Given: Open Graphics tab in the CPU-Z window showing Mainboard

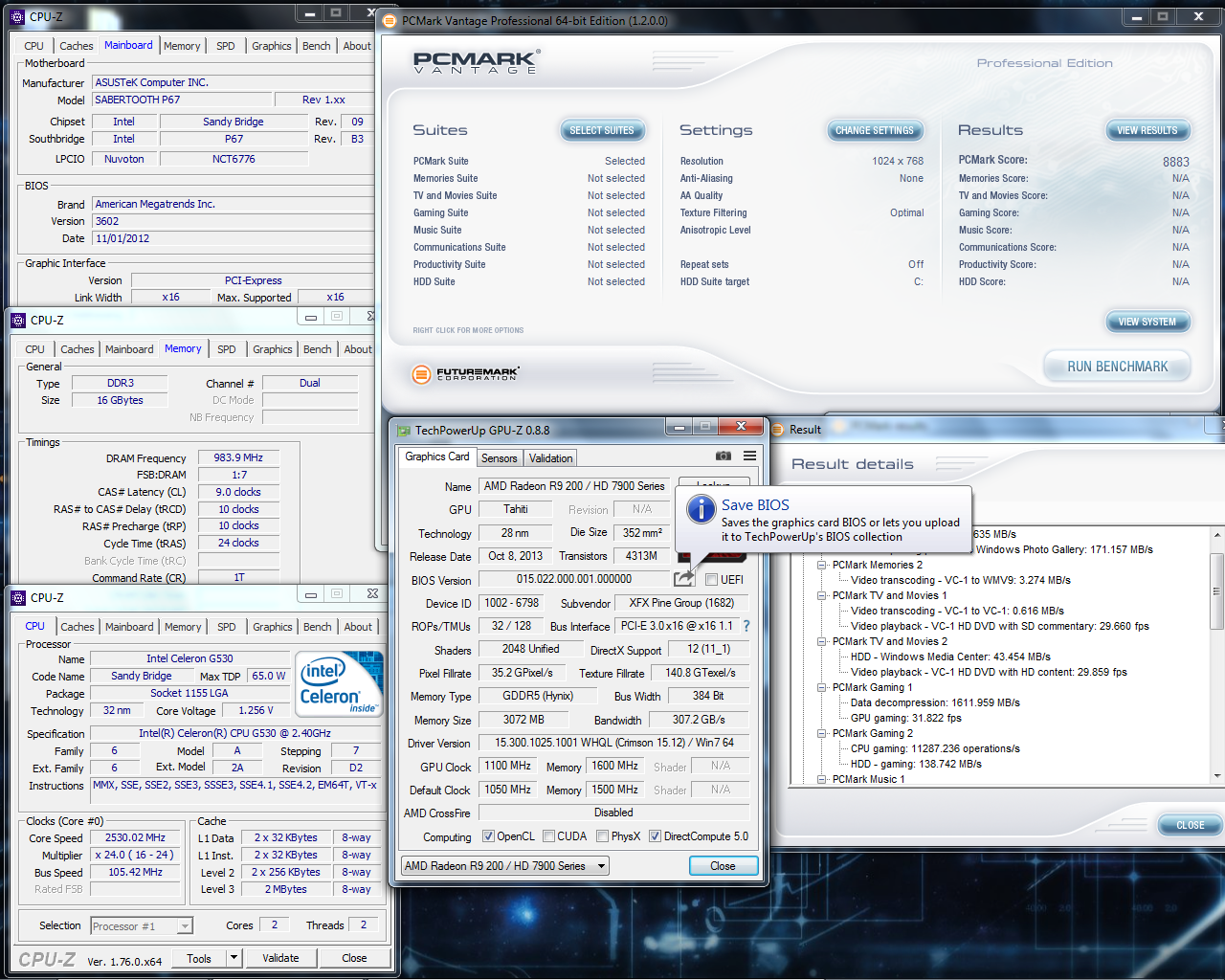Looking at the screenshot, I should point(272,46).
